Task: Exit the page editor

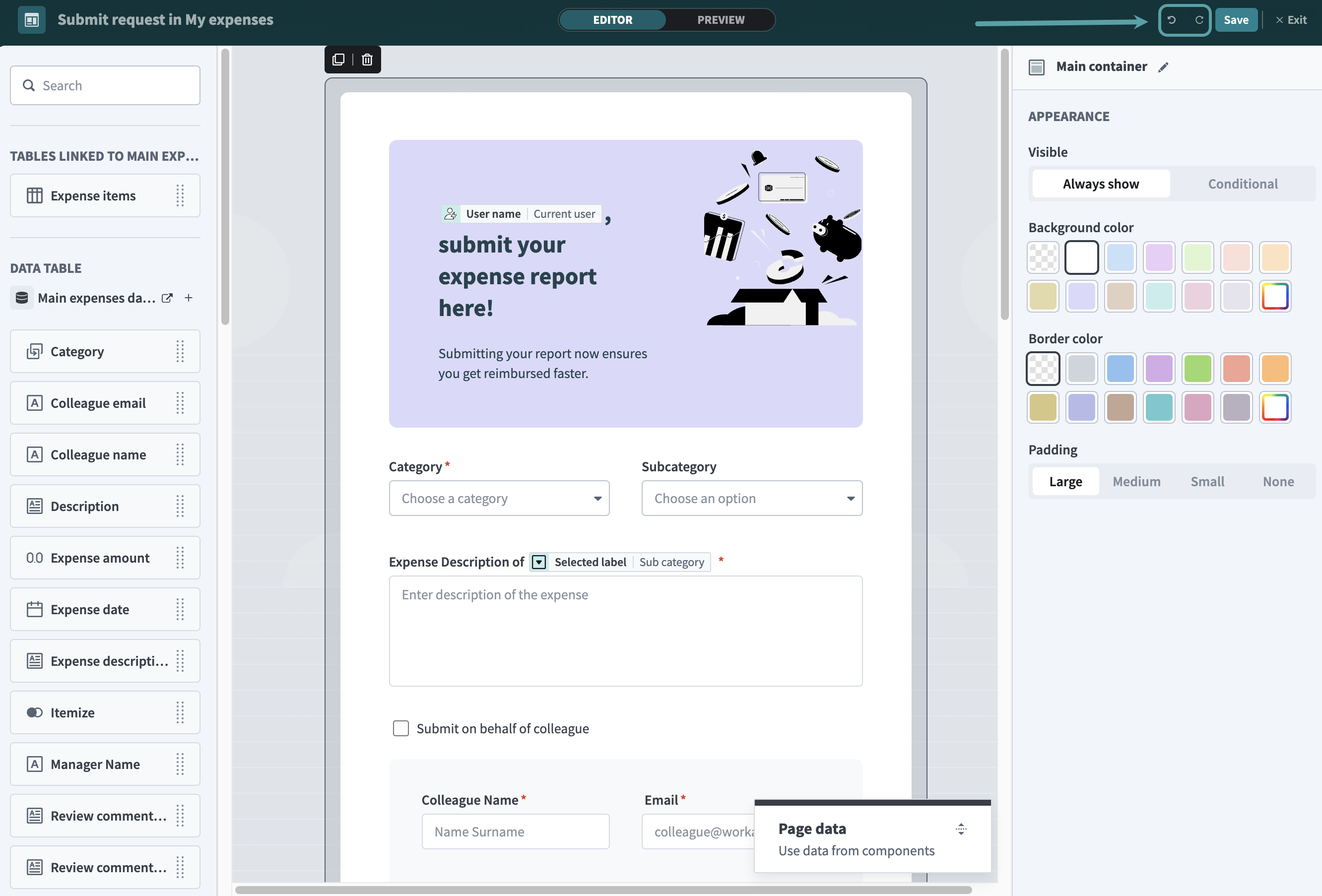Action: pos(1291,20)
